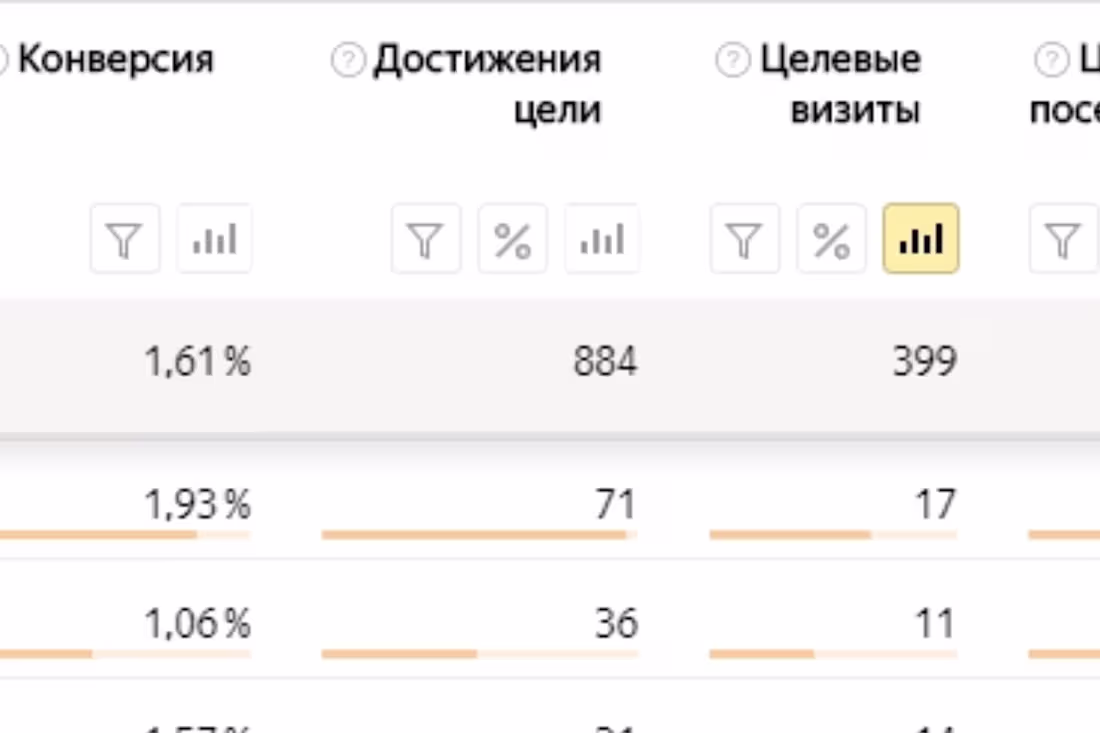Toggle percent view for Целевые визиты
The height and width of the screenshot is (733, 1100).
pos(831,239)
